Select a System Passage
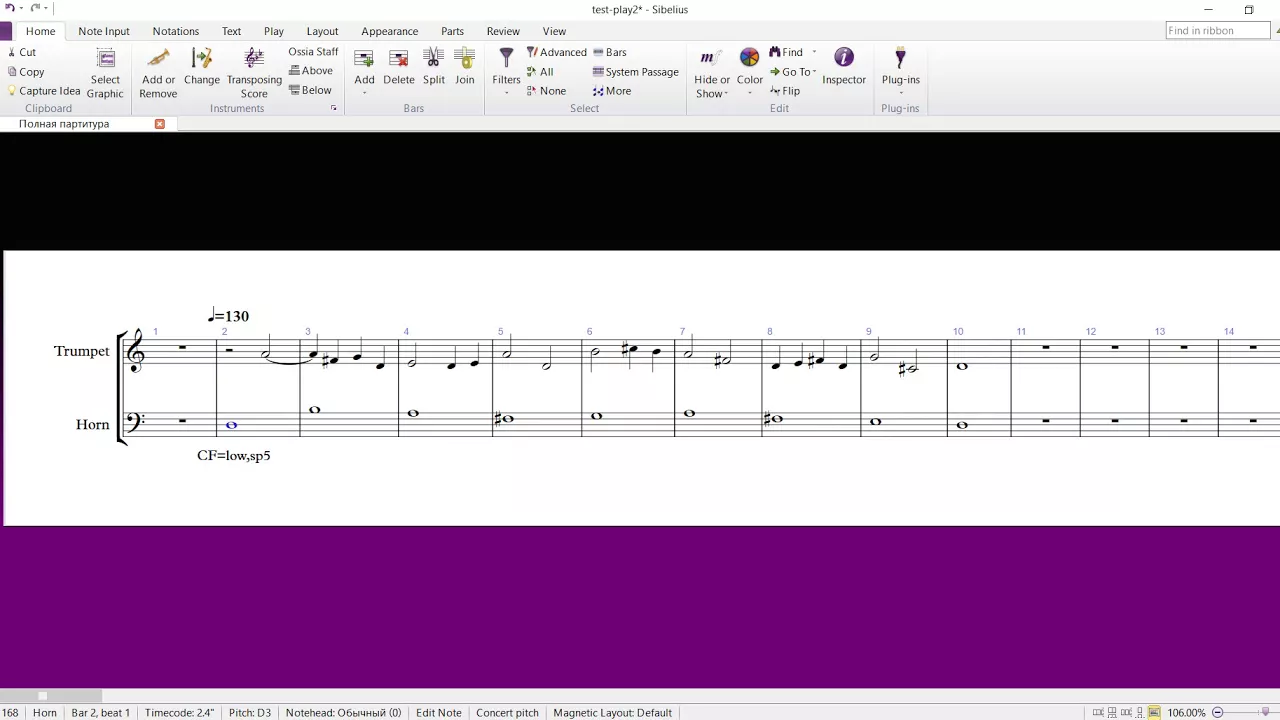Viewport: 1280px width, 720px height. 636,72
